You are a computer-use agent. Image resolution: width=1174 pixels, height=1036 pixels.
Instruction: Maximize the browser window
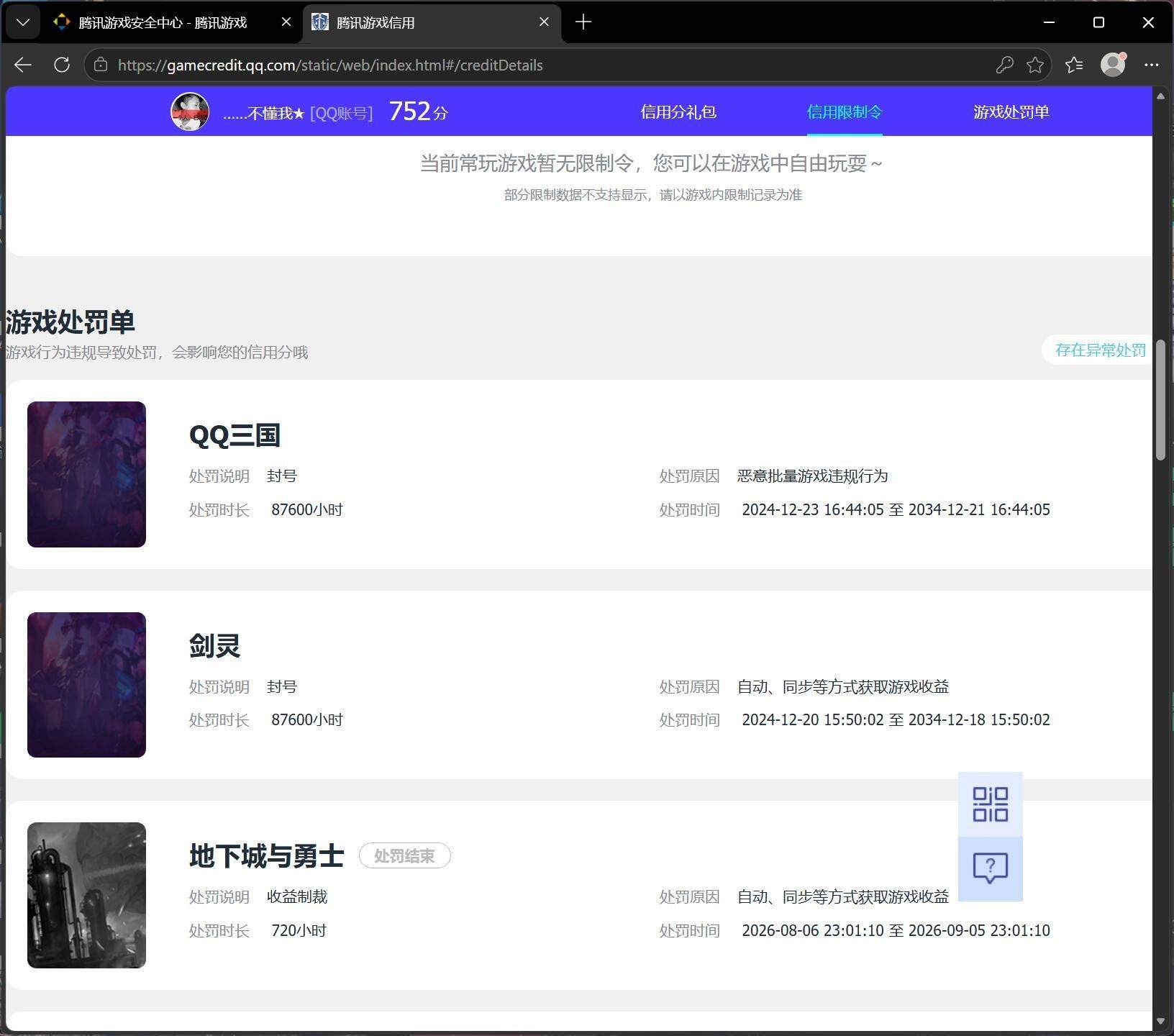pos(1098,22)
